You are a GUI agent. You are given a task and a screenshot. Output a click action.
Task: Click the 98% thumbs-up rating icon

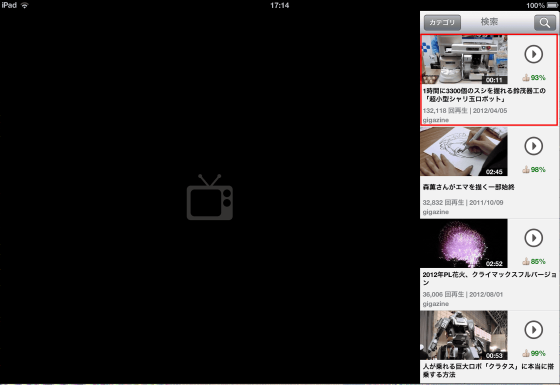tap(526, 169)
